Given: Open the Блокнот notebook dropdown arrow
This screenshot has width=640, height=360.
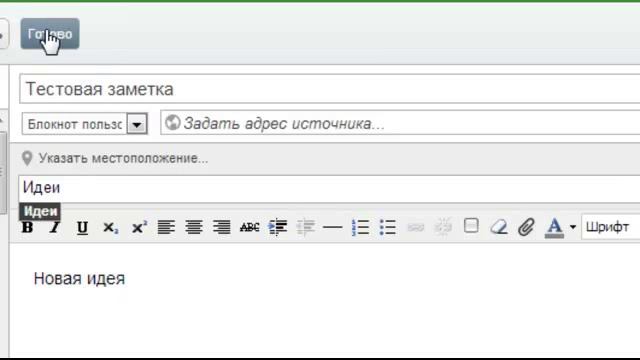Looking at the screenshot, I should [137, 124].
